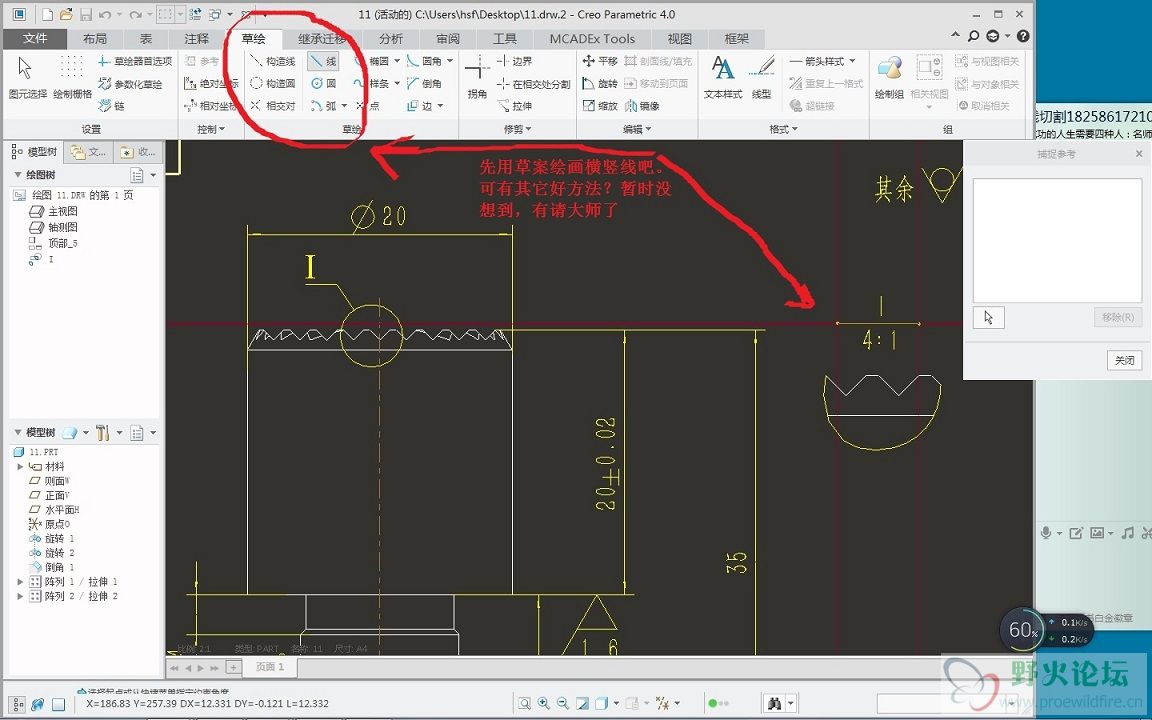Open the 边 edge dropdown arrow
Viewport: 1152px width, 720px height.
[441, 106]
